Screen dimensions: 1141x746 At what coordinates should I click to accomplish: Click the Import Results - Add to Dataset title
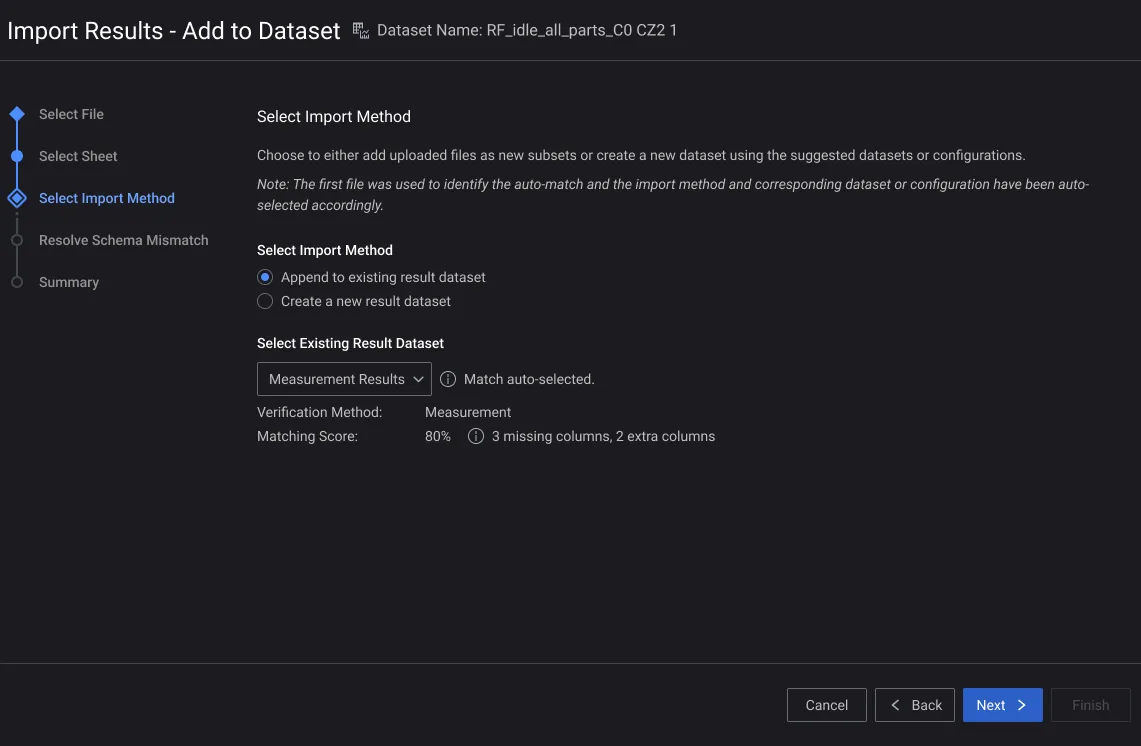173,31
